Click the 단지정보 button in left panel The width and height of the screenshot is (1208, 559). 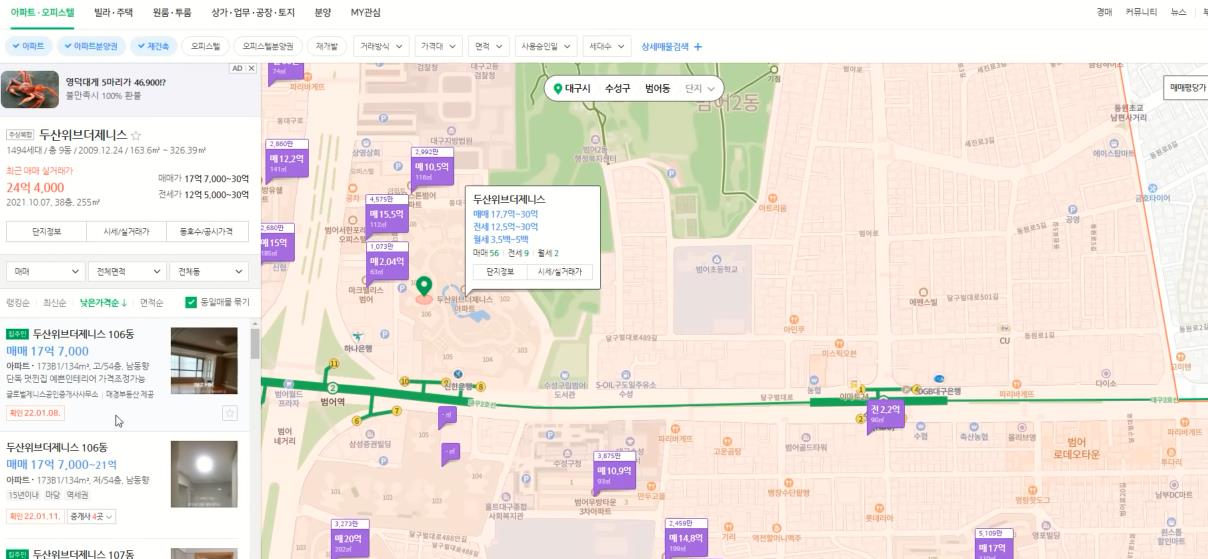[x=46, y=231]
